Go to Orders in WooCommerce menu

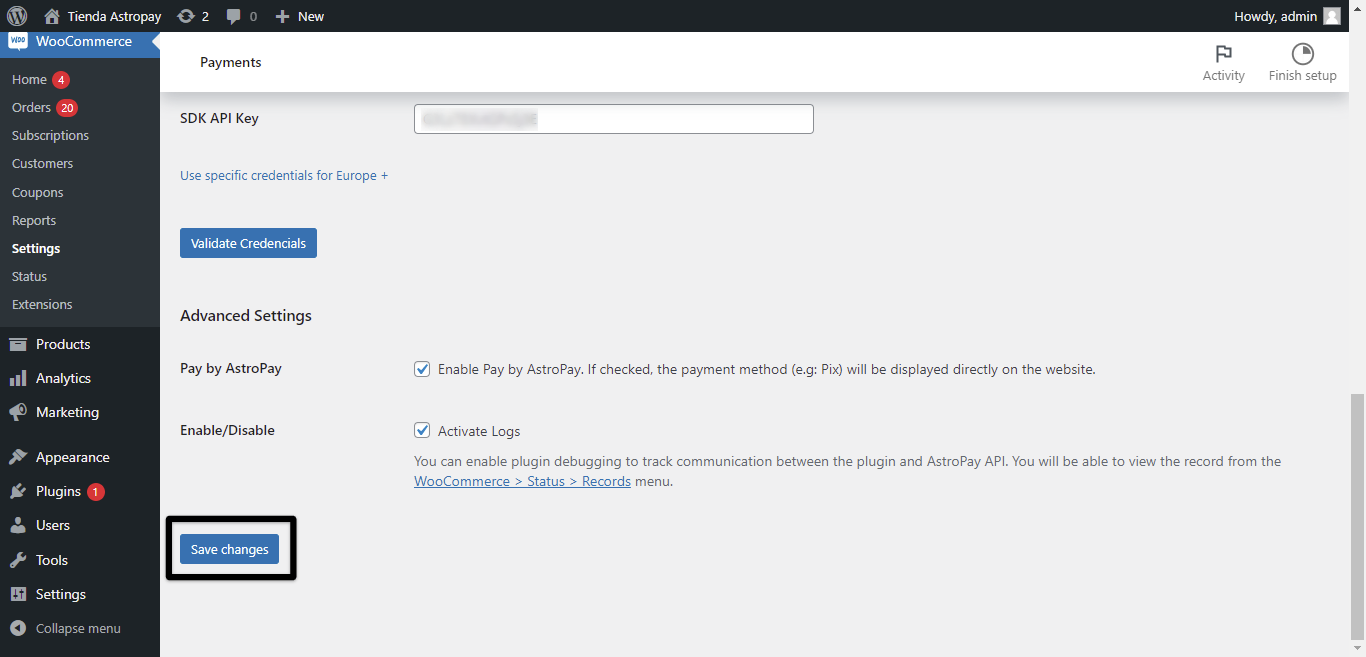(x=31, y=107)
